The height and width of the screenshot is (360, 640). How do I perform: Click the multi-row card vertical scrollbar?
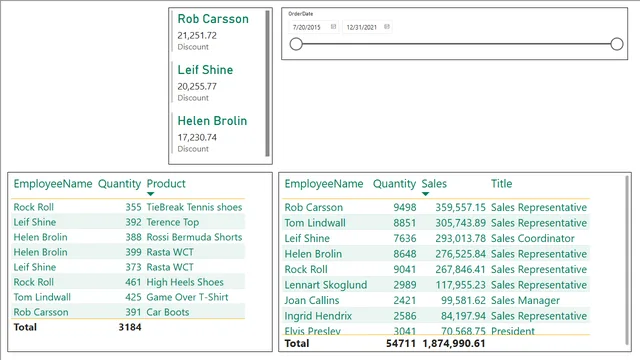coord(267,83)
